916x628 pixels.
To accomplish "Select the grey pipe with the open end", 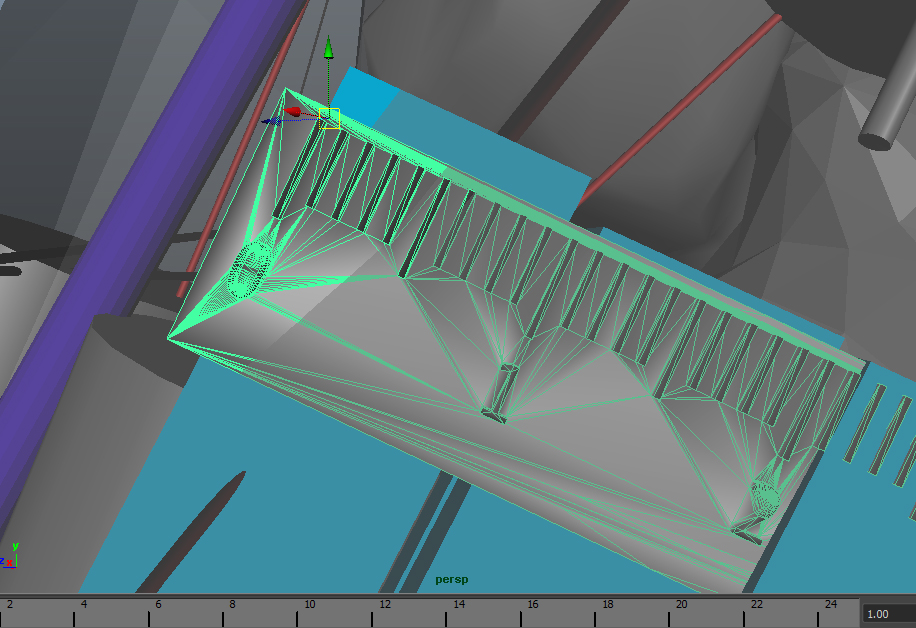I will pos(889,97).
